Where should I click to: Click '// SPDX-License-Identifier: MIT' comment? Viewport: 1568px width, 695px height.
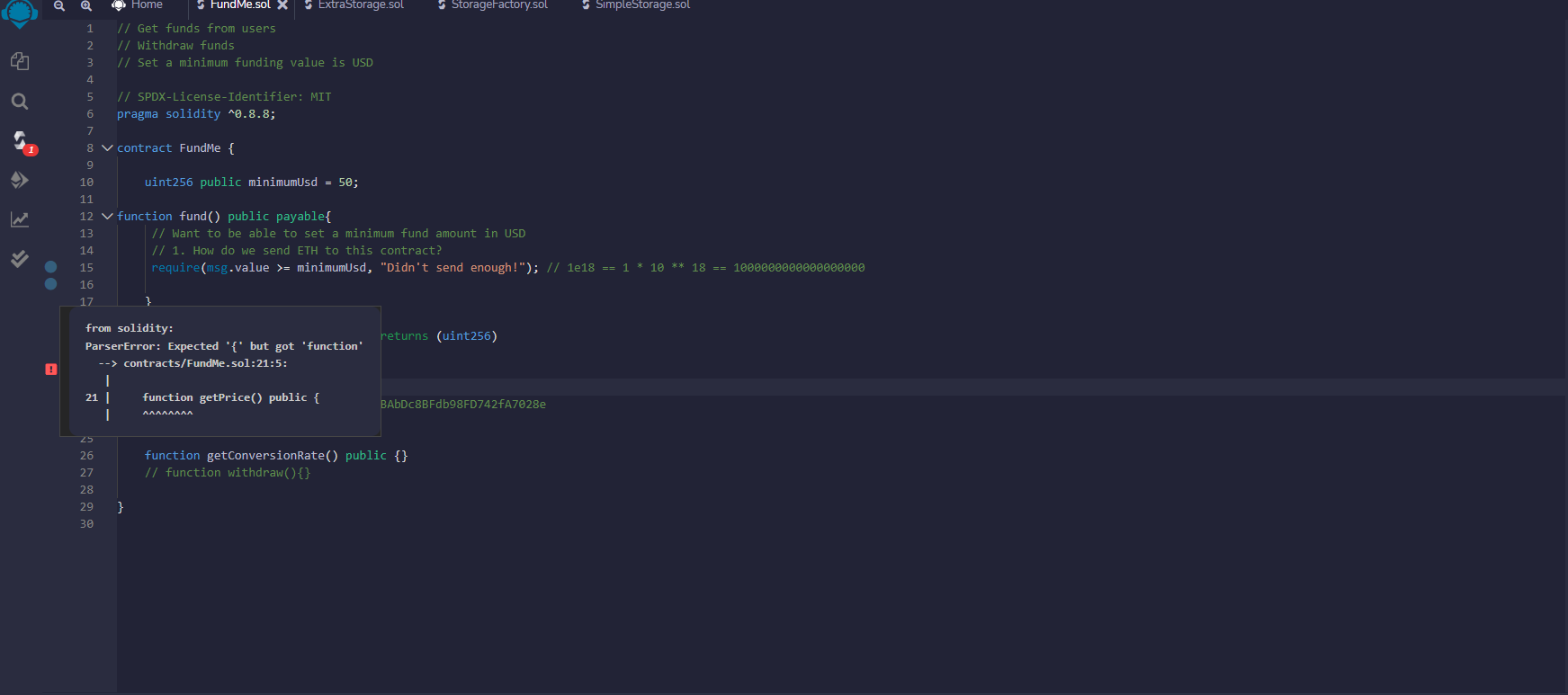pos(224,97)
